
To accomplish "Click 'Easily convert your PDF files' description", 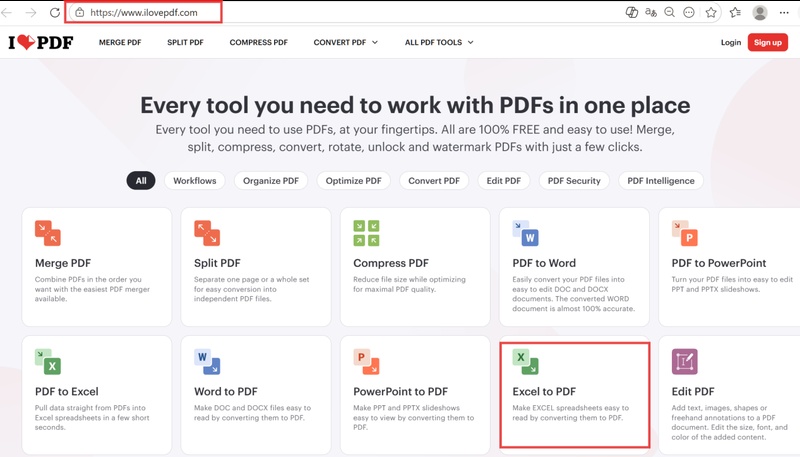I will pos(573,294).
